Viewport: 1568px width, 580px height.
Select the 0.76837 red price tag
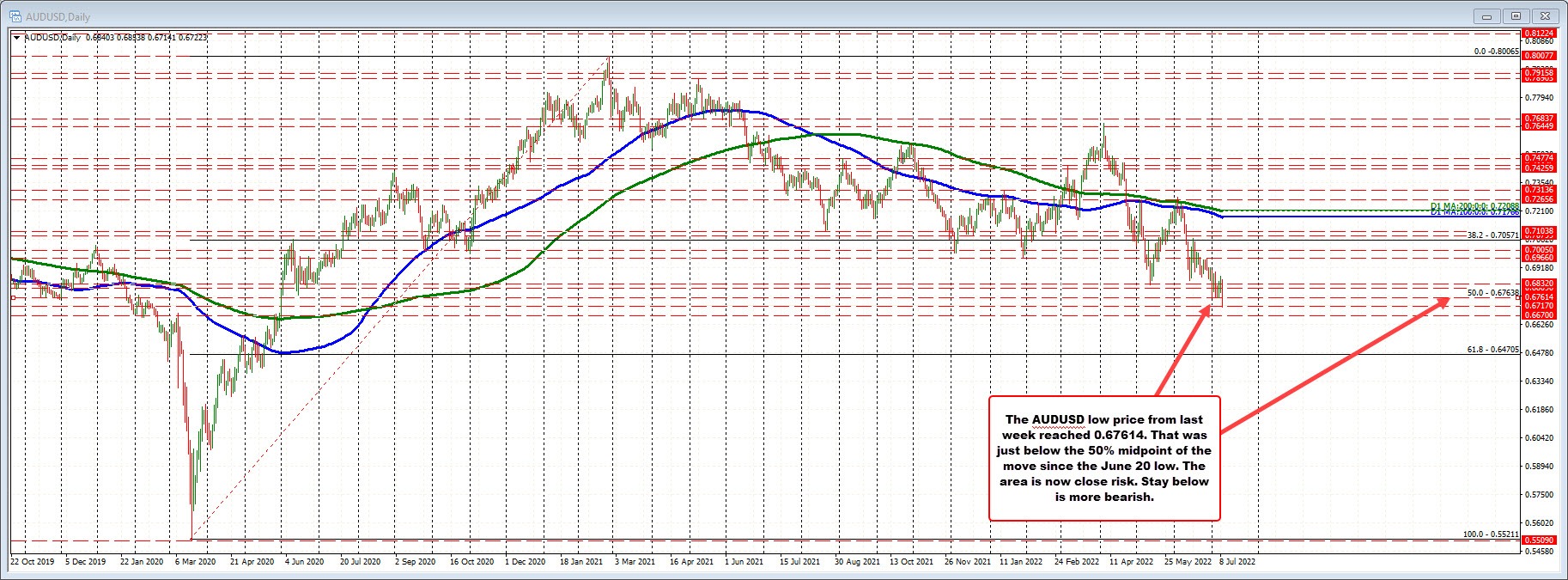[x=1538, y=119]
